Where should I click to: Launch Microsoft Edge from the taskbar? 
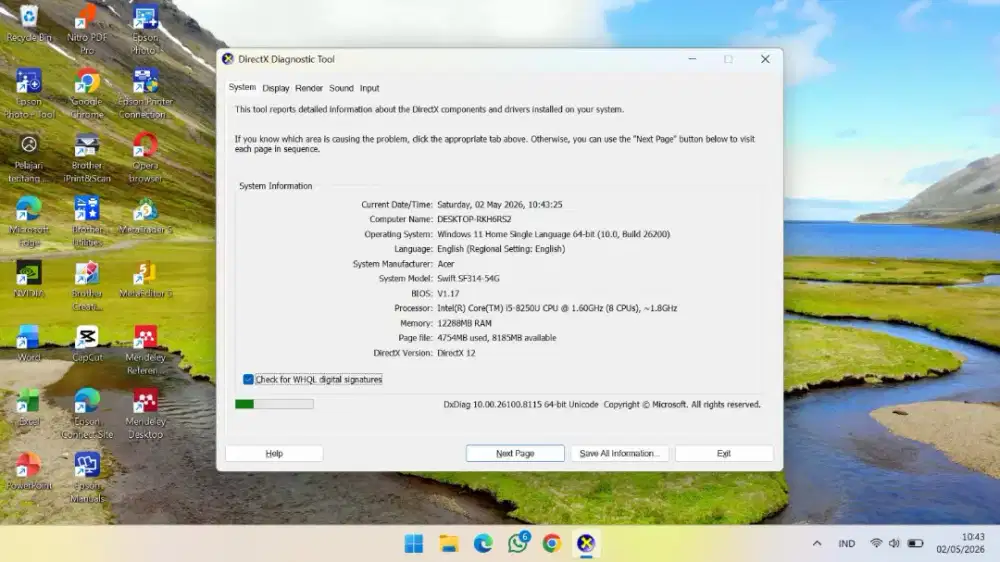[483, 544]
